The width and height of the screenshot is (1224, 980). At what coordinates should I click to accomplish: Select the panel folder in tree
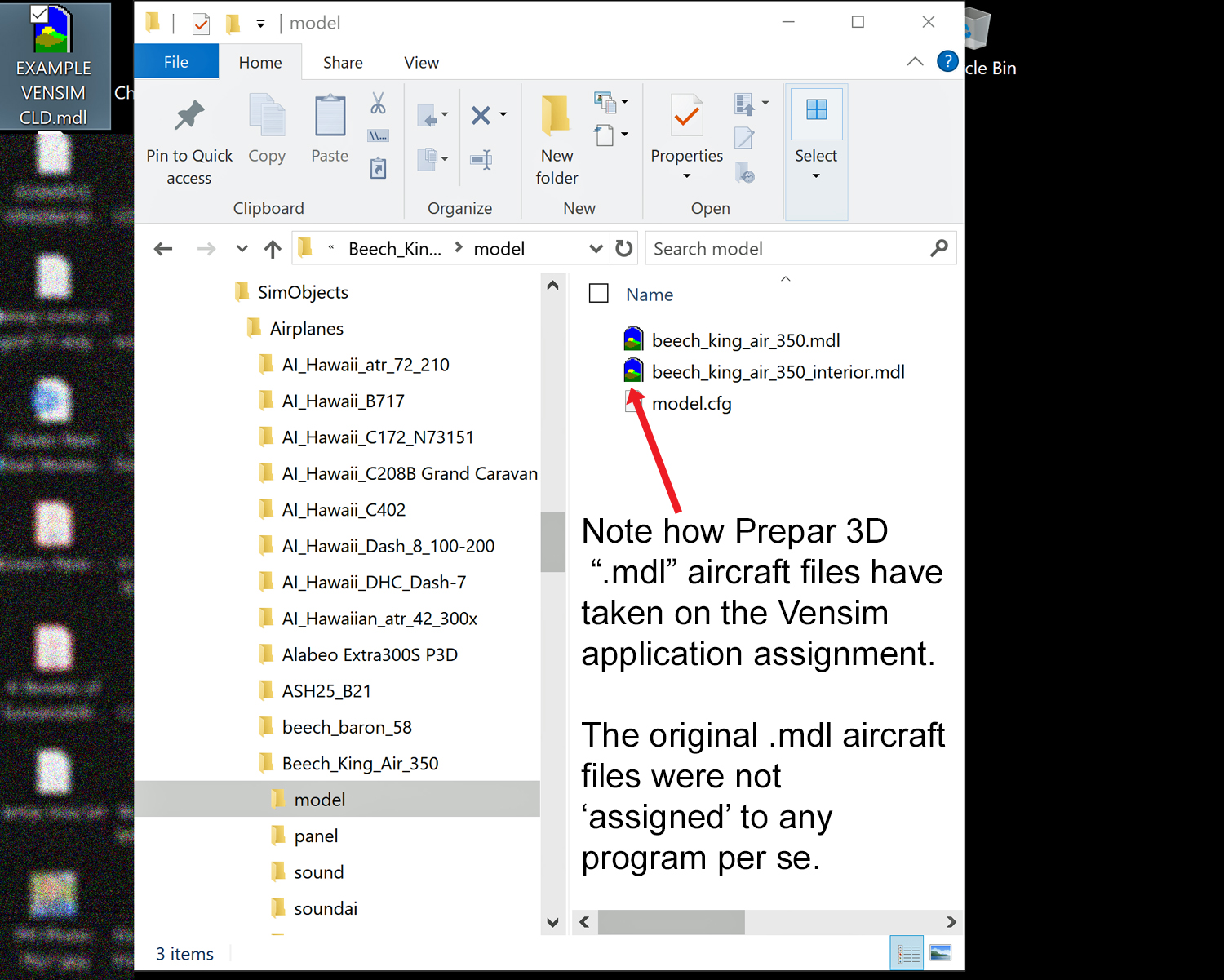coord(304,836)
